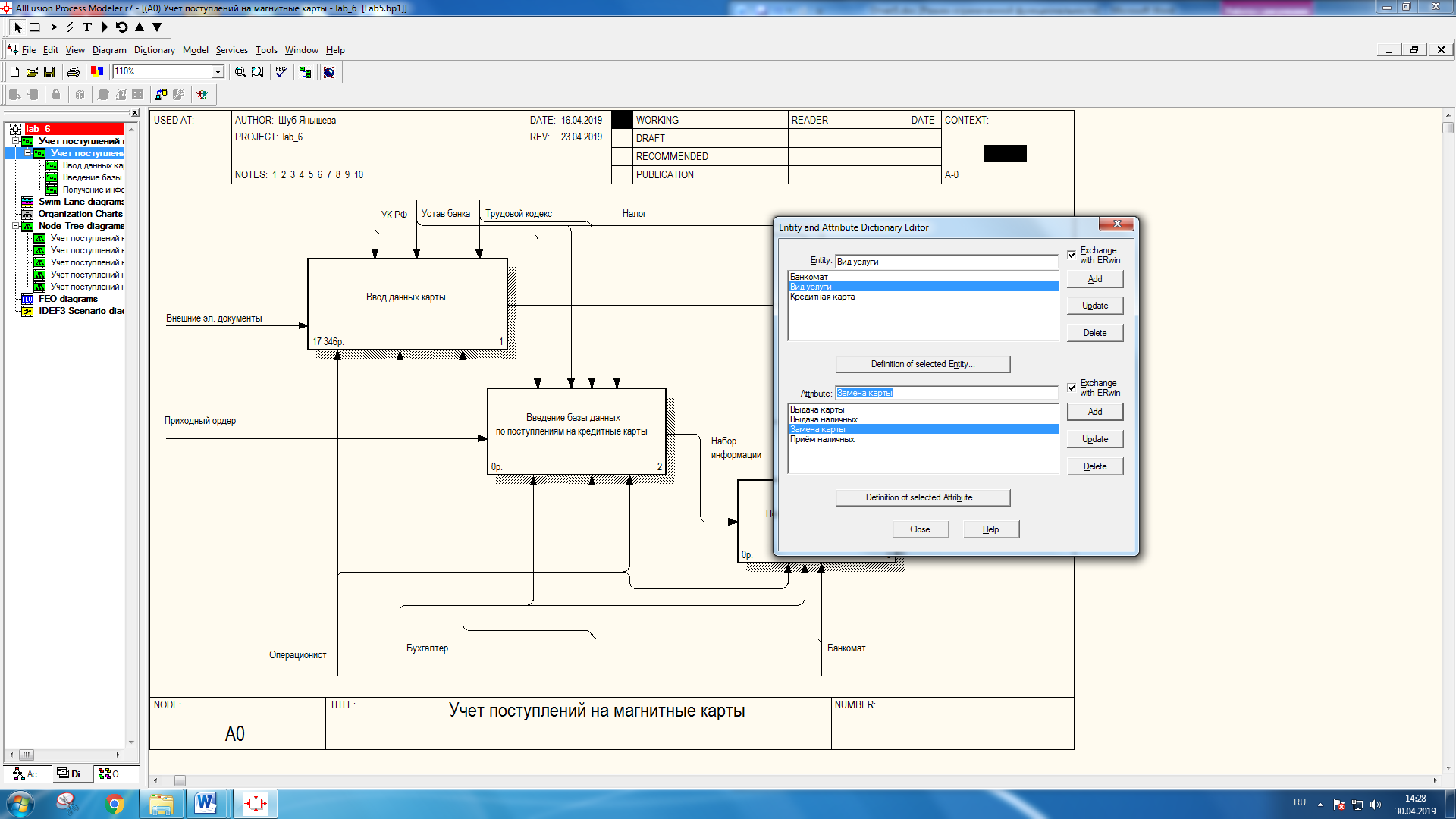Viewport: 1456px width, 819px height.
Task: Toggle the Model Explorer panel icon
Action: coord(306,72)
